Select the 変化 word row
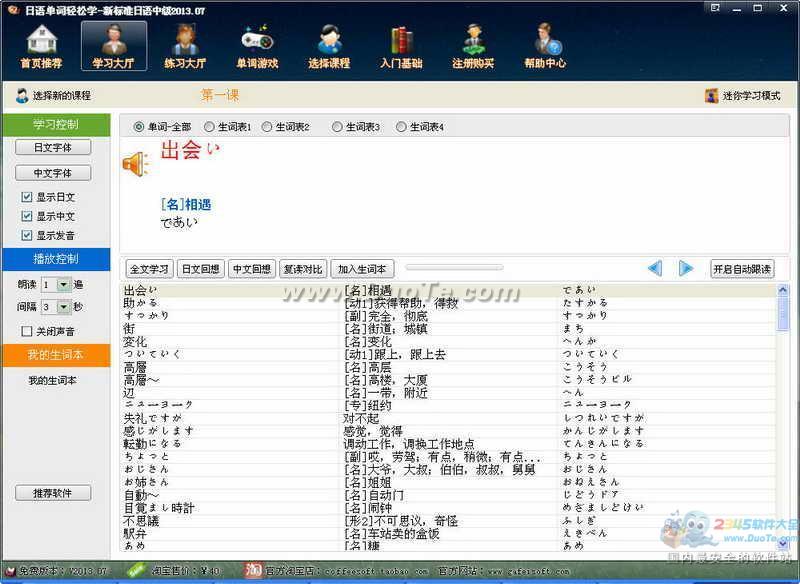 (x=449, y=341)
